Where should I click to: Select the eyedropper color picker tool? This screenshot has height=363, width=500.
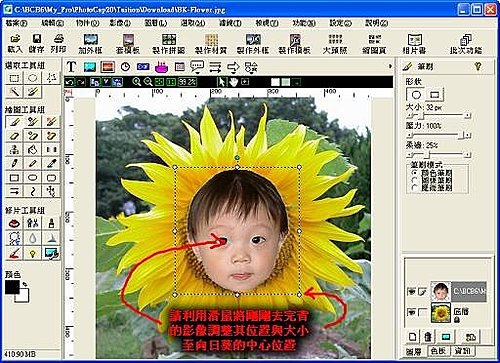click(x=51, y=163)
